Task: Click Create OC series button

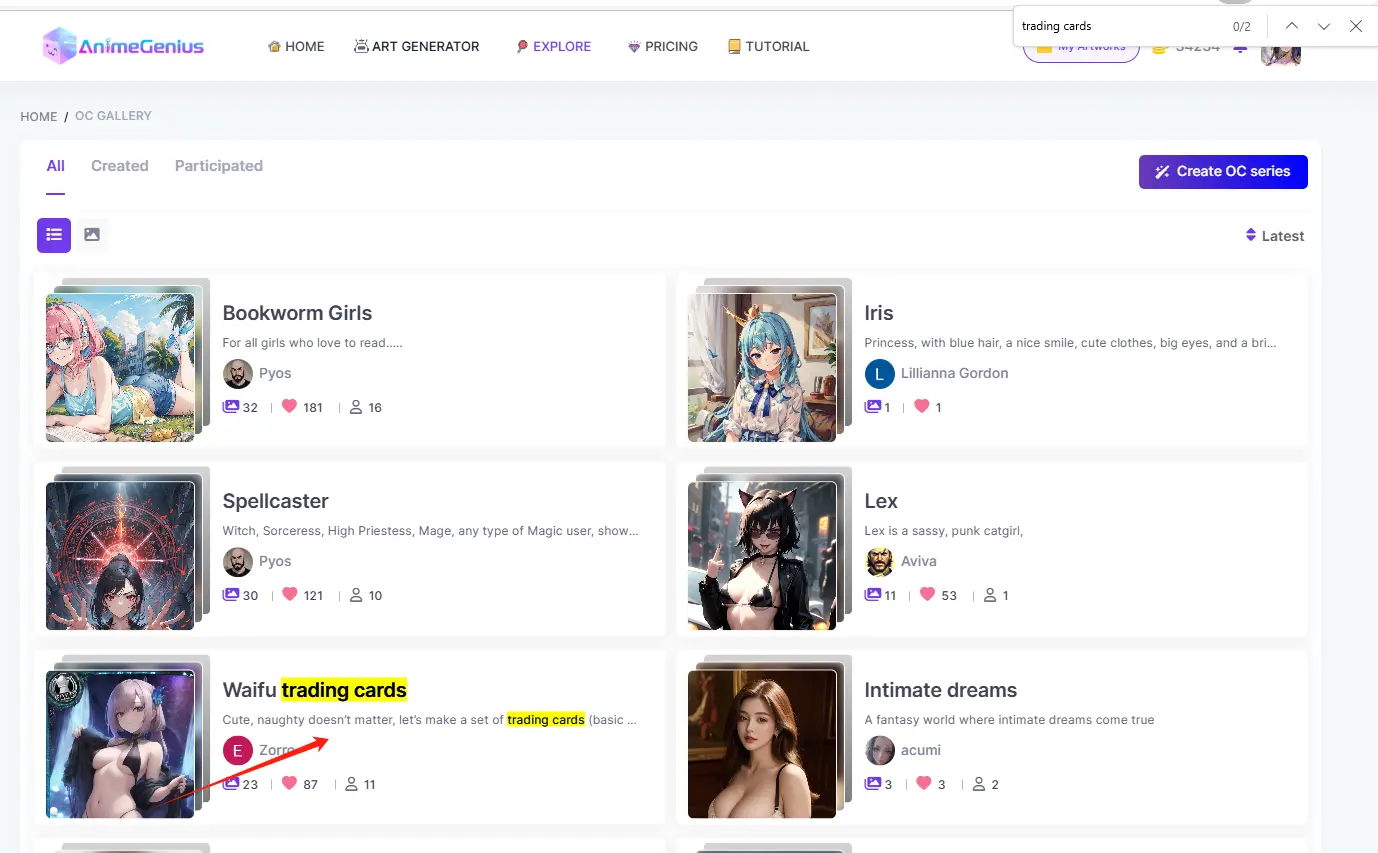Action: (1222, 171)
